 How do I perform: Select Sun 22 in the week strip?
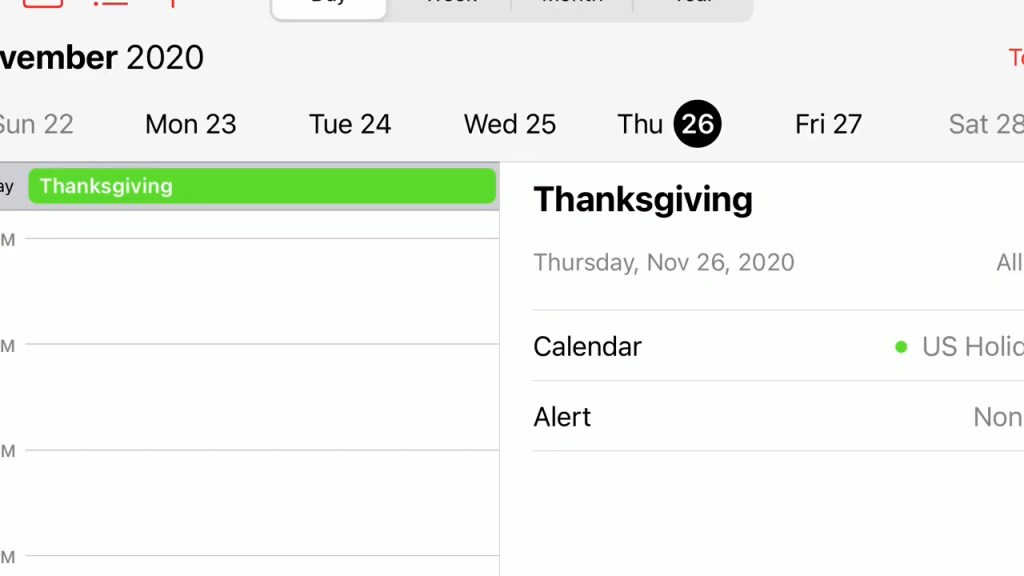click(36, 124)
